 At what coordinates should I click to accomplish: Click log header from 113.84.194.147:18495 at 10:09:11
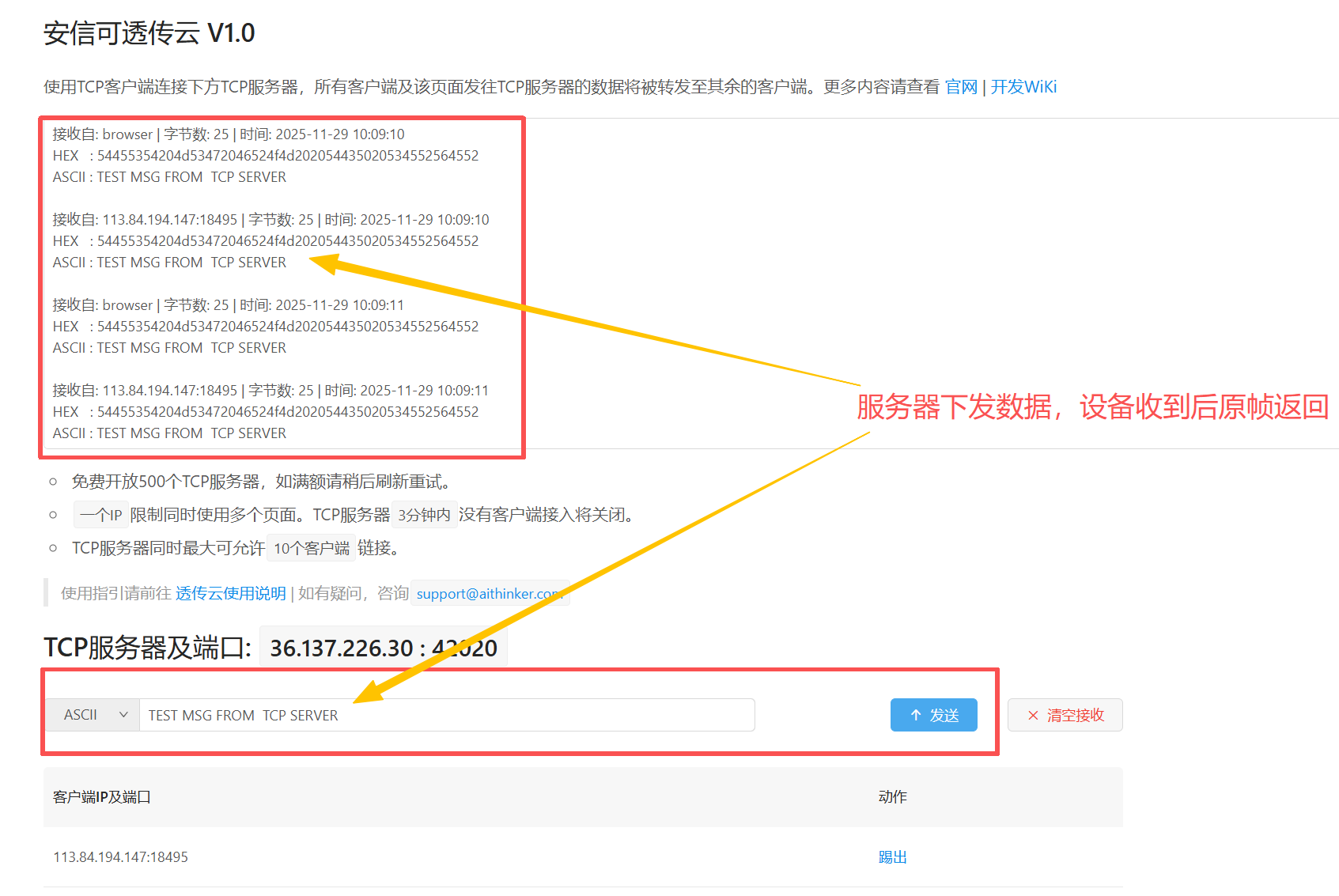pos(271,391)
